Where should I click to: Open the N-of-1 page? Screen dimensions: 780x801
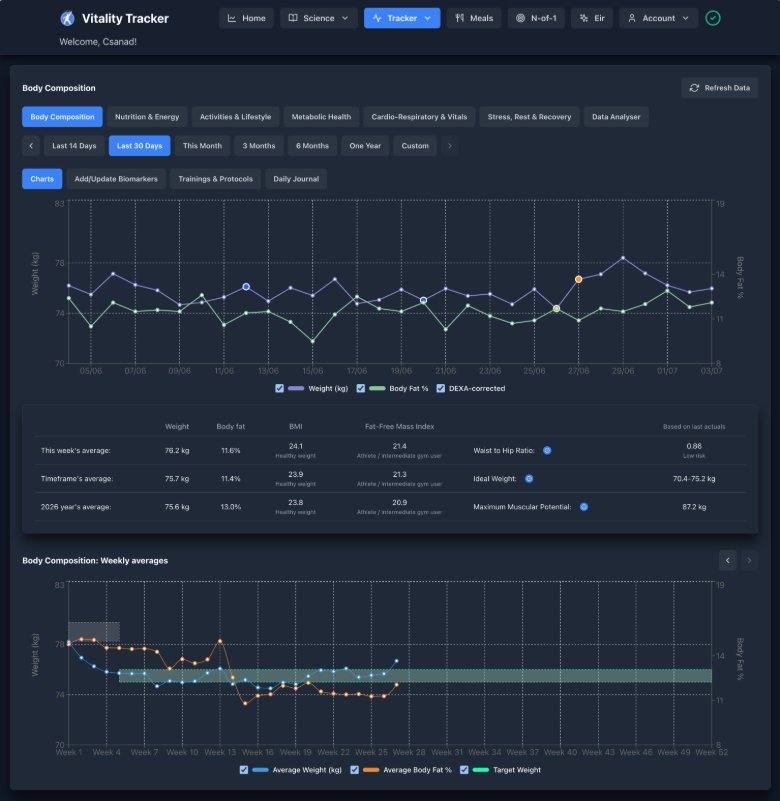tap(536, 18)
